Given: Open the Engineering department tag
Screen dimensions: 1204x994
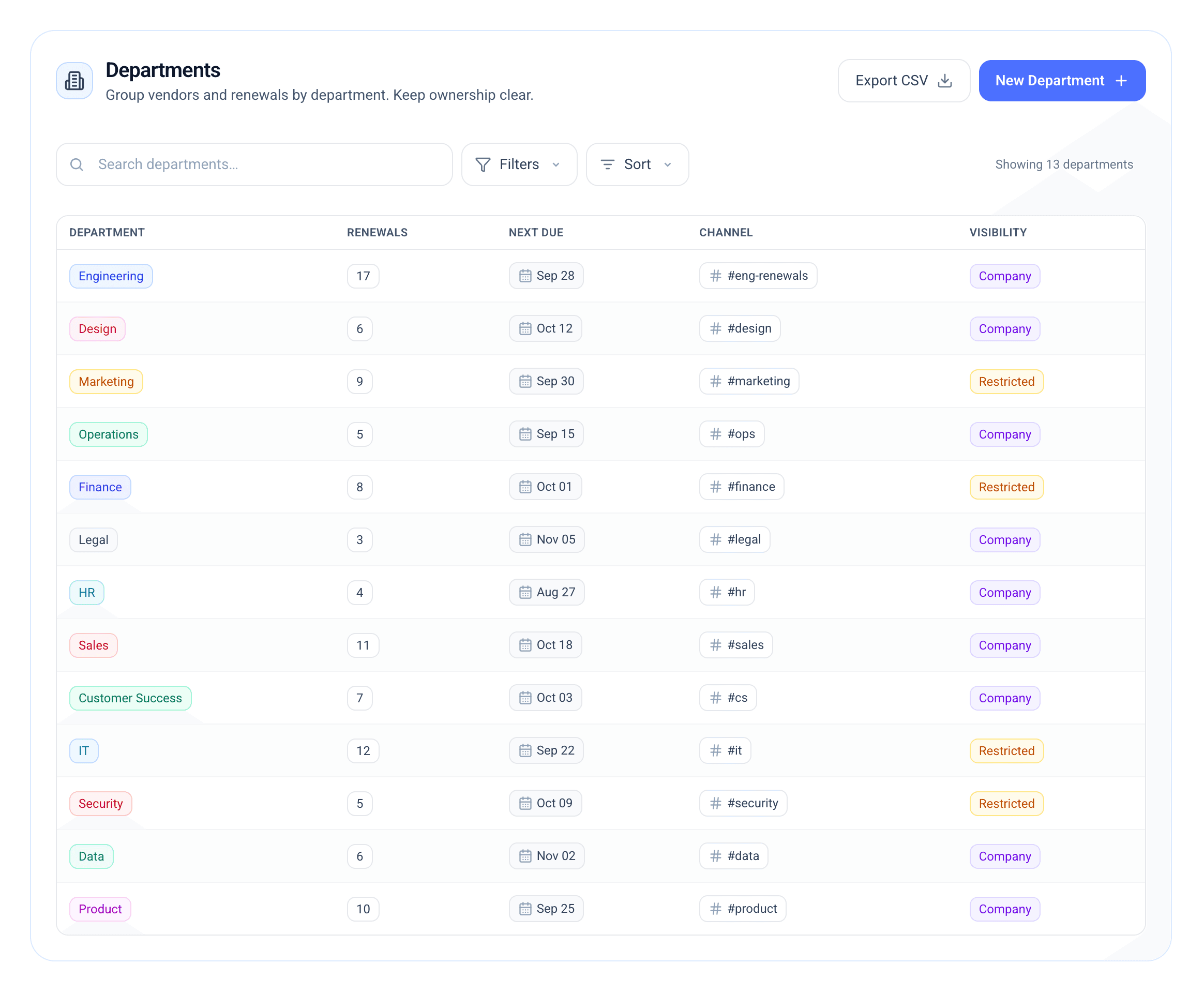Looking at the screenshot, I should pos(111,276).
